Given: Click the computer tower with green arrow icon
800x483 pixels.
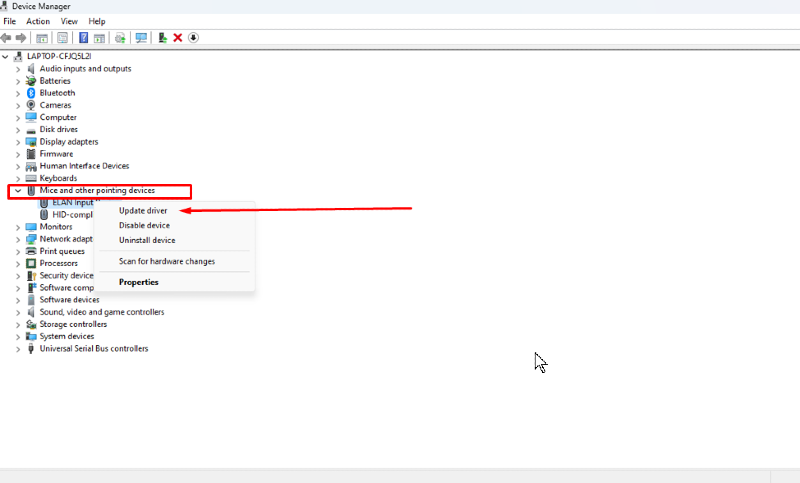Looking at the screenshot, I should click(162, 38).
